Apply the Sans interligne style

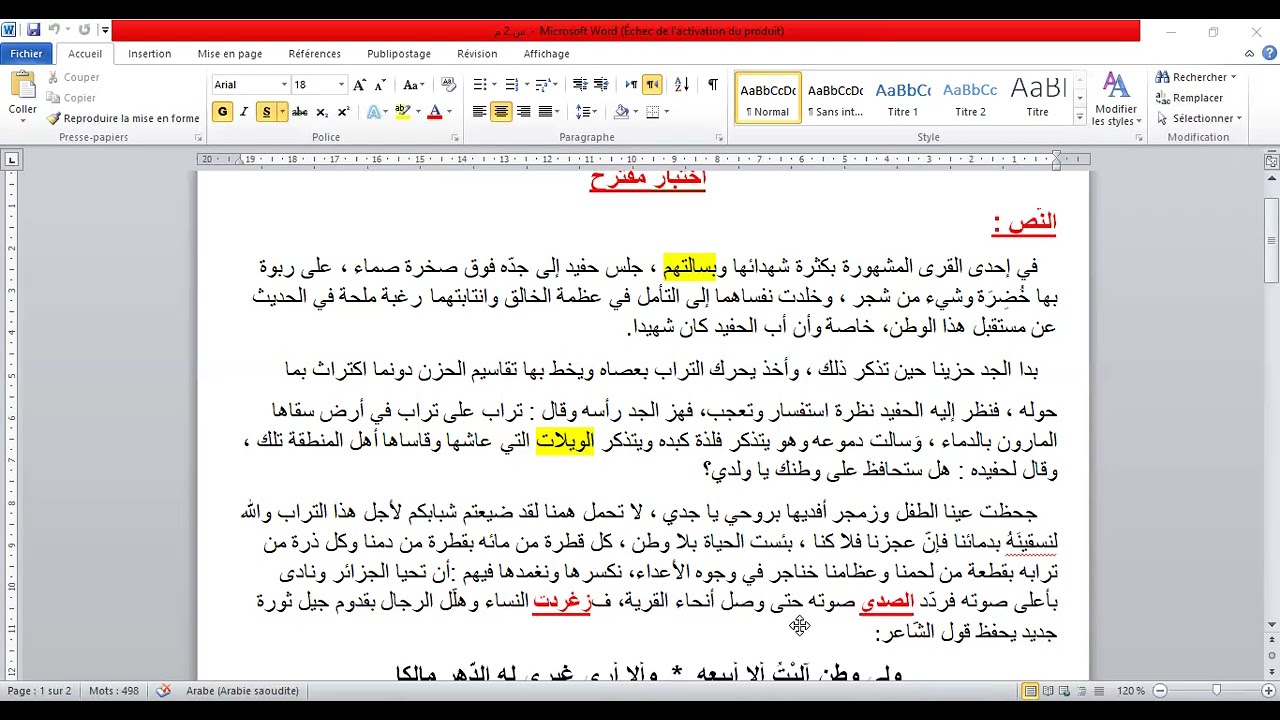[835, 98]
